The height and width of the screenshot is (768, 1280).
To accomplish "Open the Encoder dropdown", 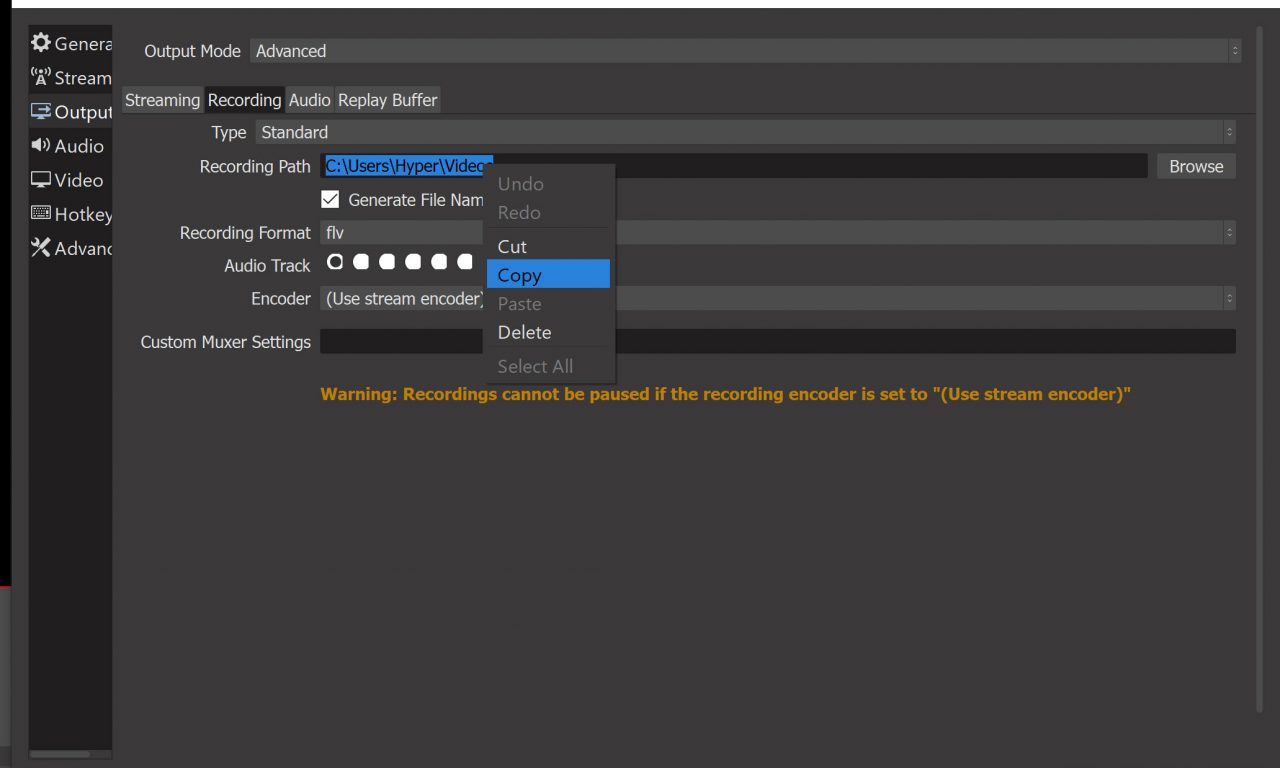I will 920,299.
